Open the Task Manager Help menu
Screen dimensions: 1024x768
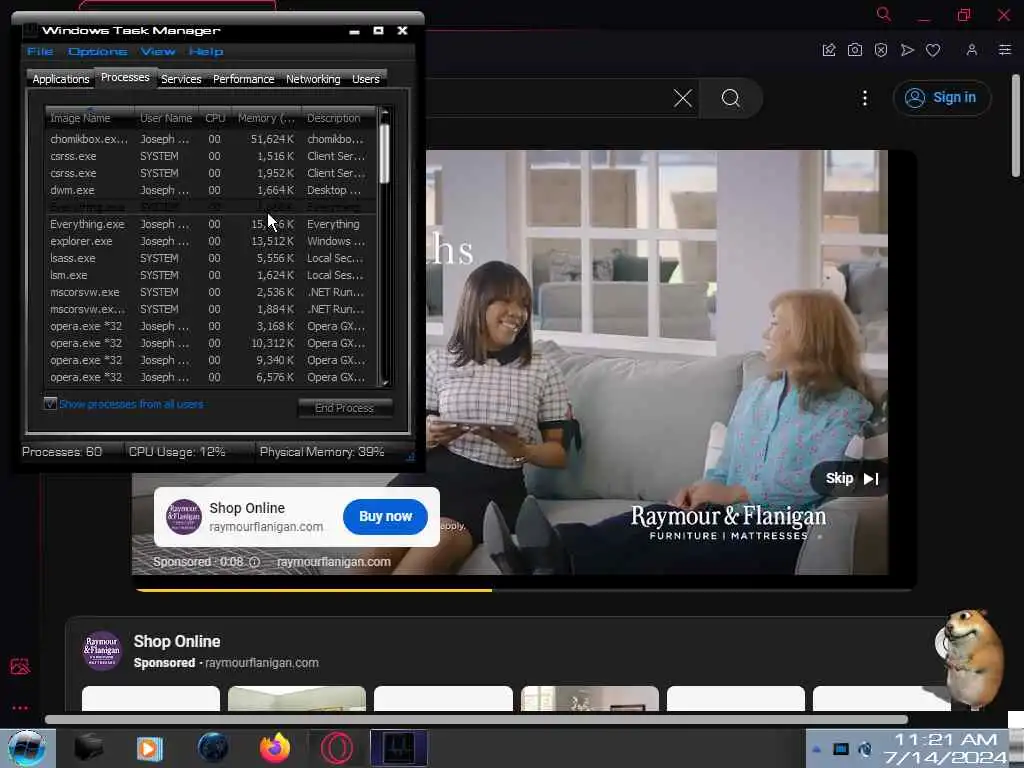(206, 52)
